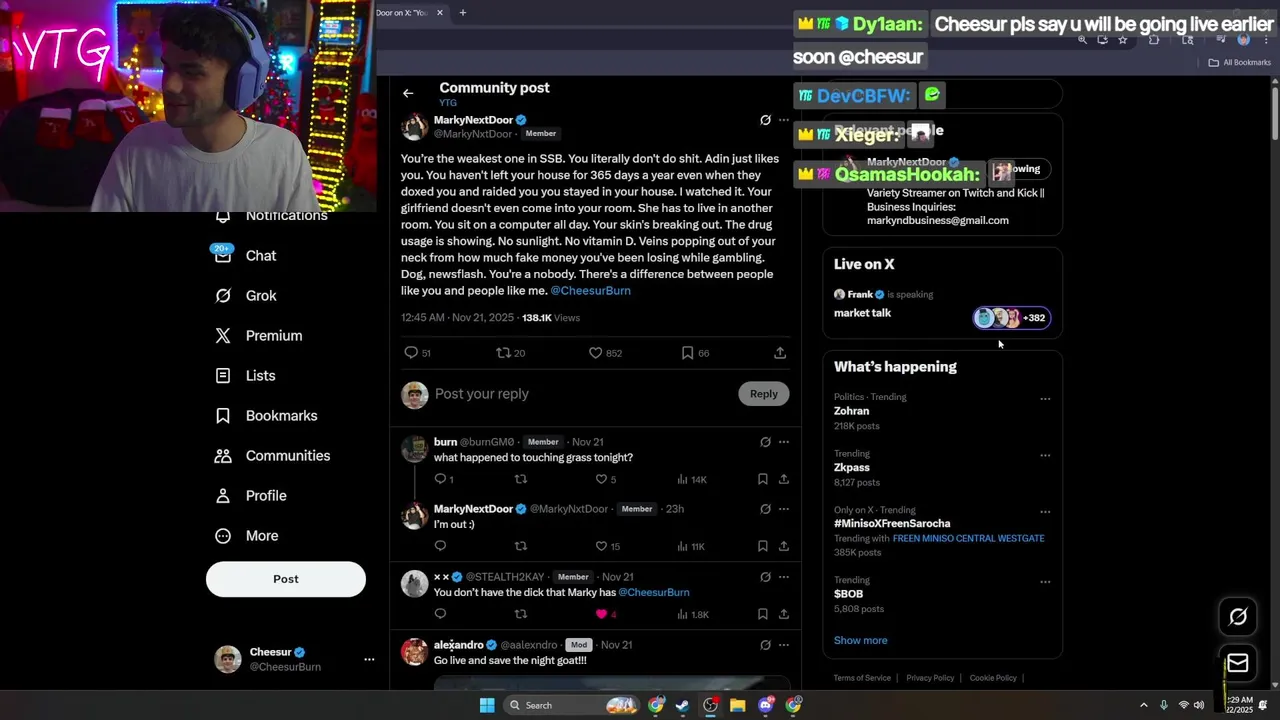
Task: Open more menu on burn's reply
Action: point(784,442)
